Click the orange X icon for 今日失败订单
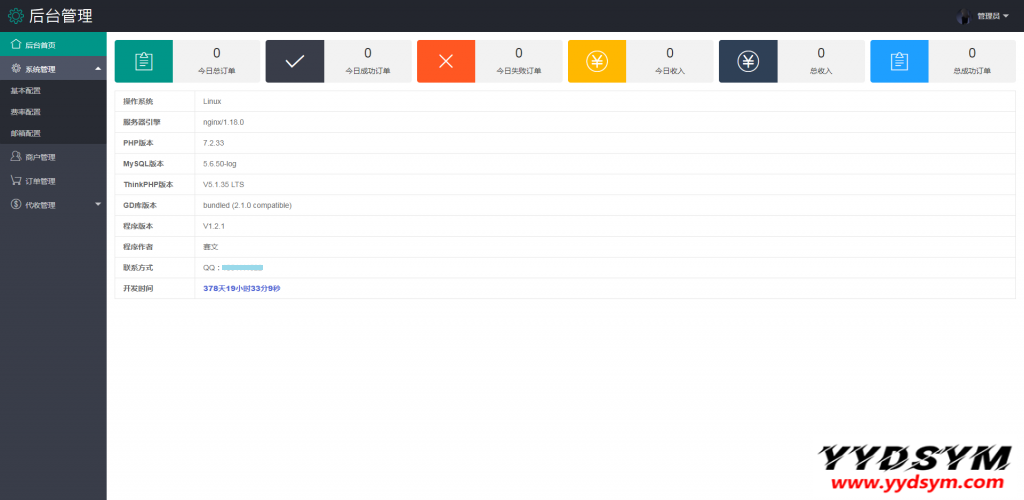 pyautogui.click(x=446, y=61)
